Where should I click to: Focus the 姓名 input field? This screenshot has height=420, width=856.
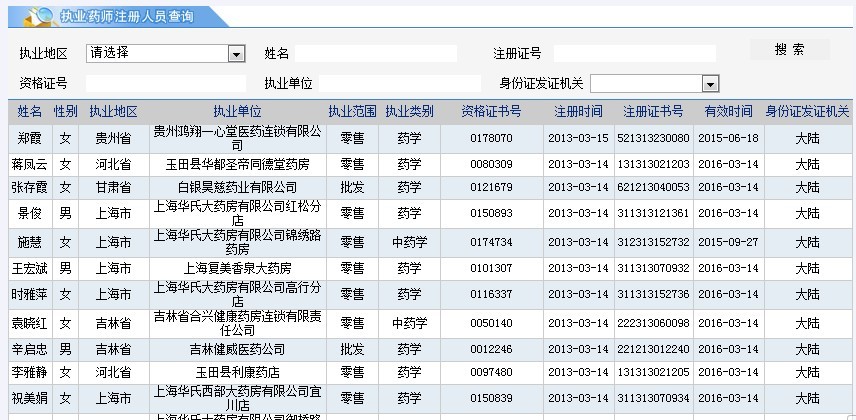pos(376,53)
